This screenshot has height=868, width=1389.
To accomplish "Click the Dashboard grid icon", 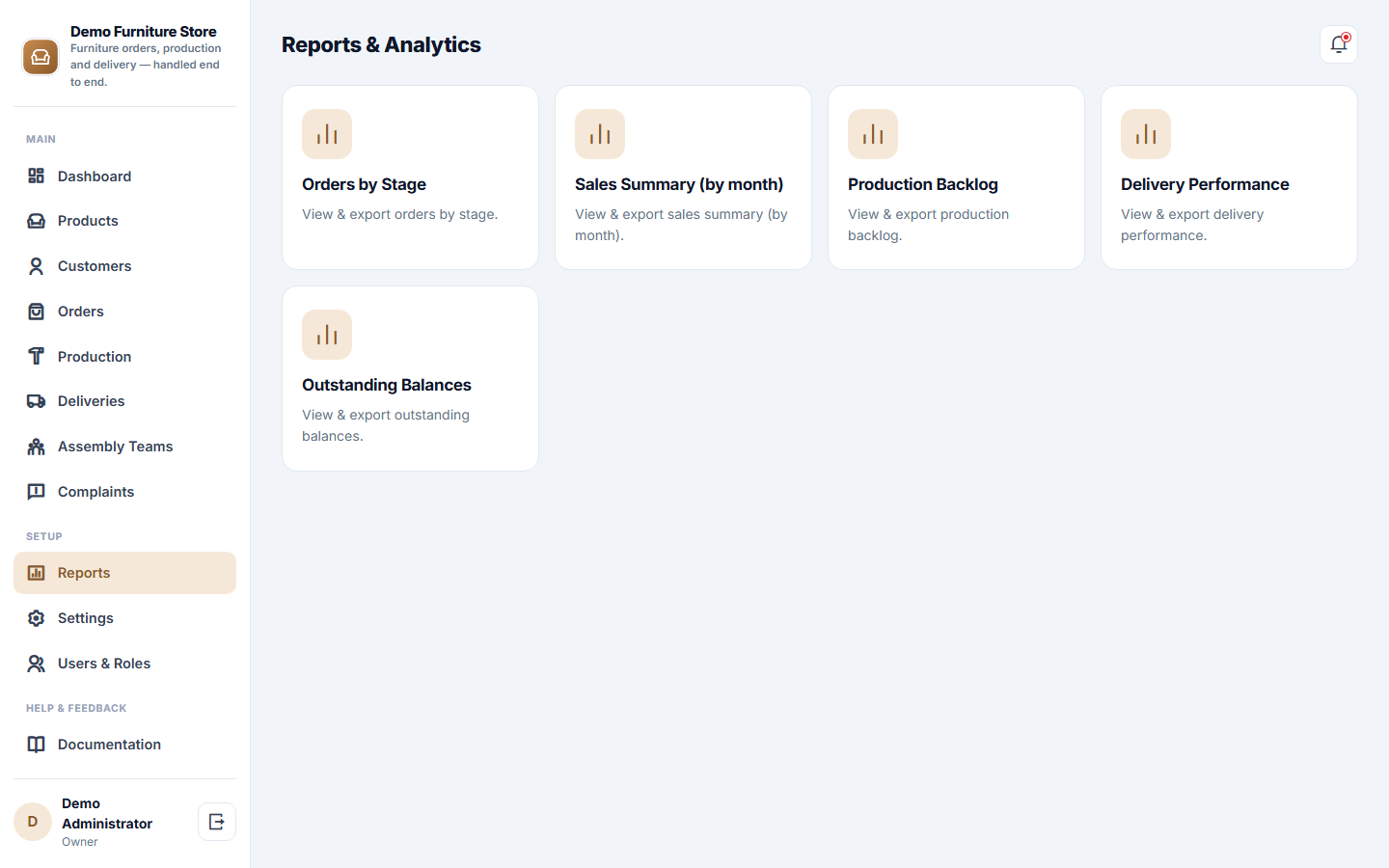I will click(37, 176).
